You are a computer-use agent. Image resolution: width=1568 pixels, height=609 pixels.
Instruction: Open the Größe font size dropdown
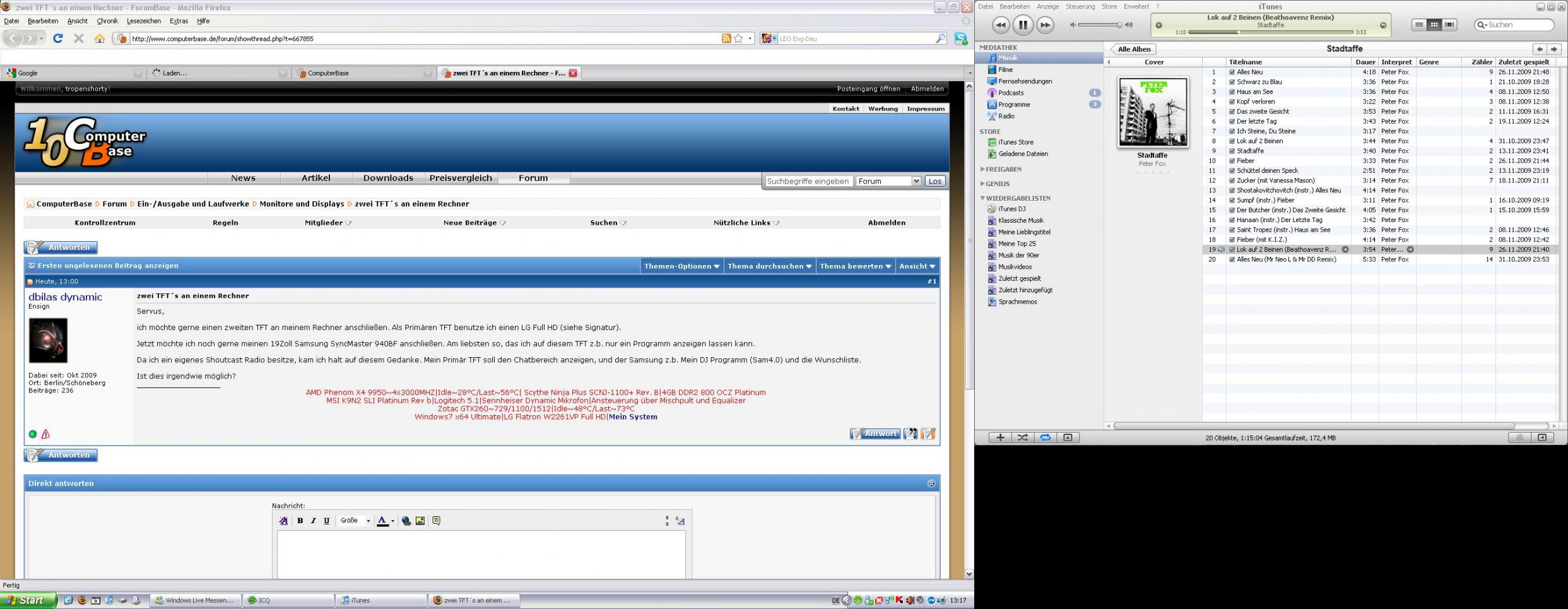pos(355,521)
